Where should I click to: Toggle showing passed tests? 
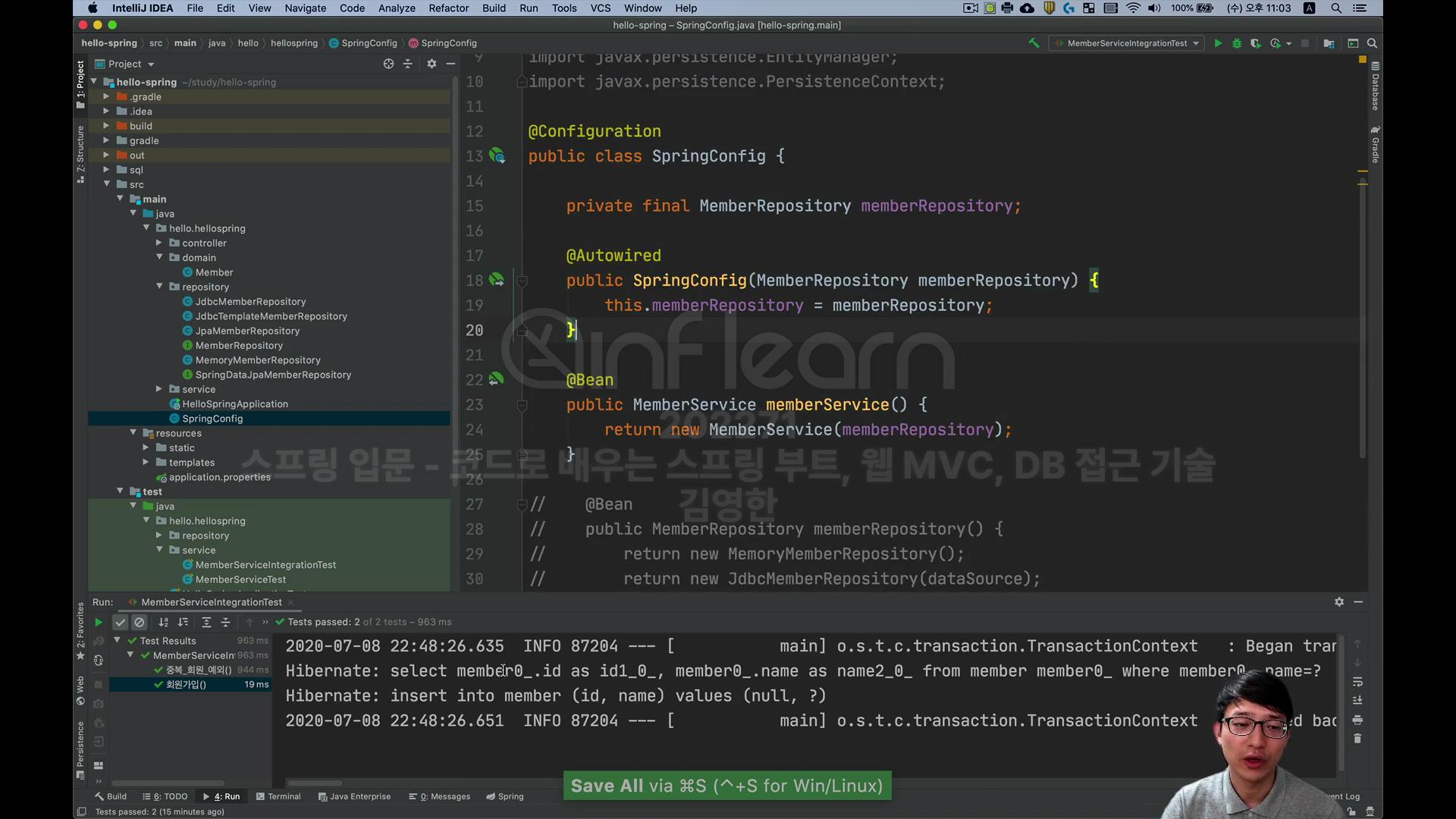(x=121, y=622)
